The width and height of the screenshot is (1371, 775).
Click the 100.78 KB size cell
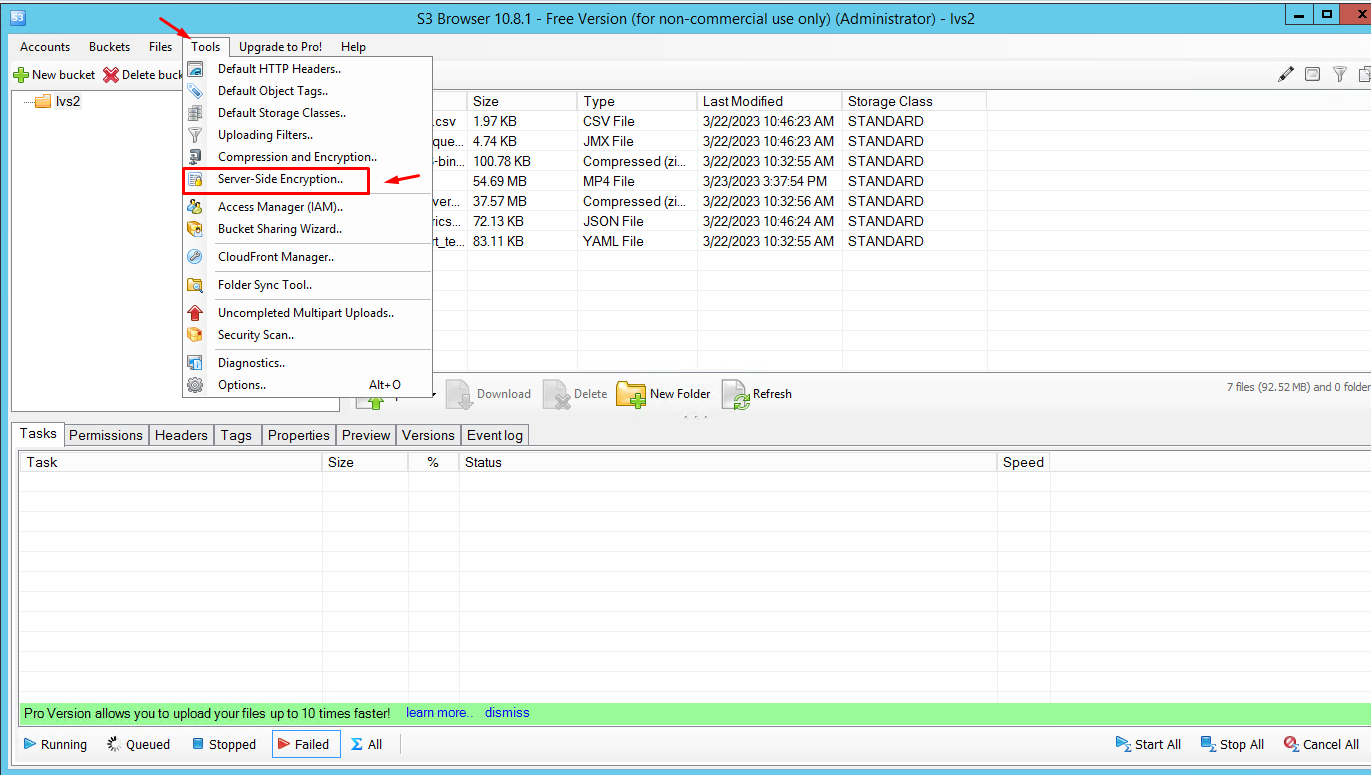(522, 161)
